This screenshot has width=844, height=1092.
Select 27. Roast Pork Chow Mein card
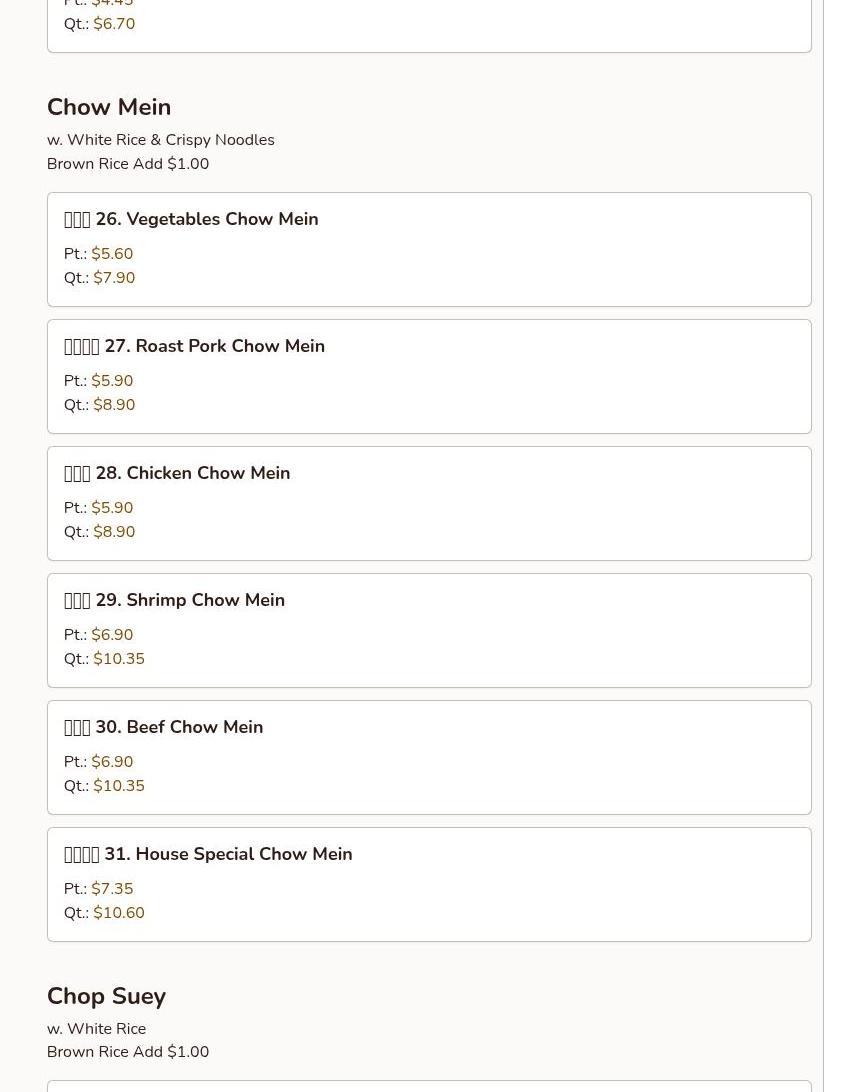click(429, 377)
